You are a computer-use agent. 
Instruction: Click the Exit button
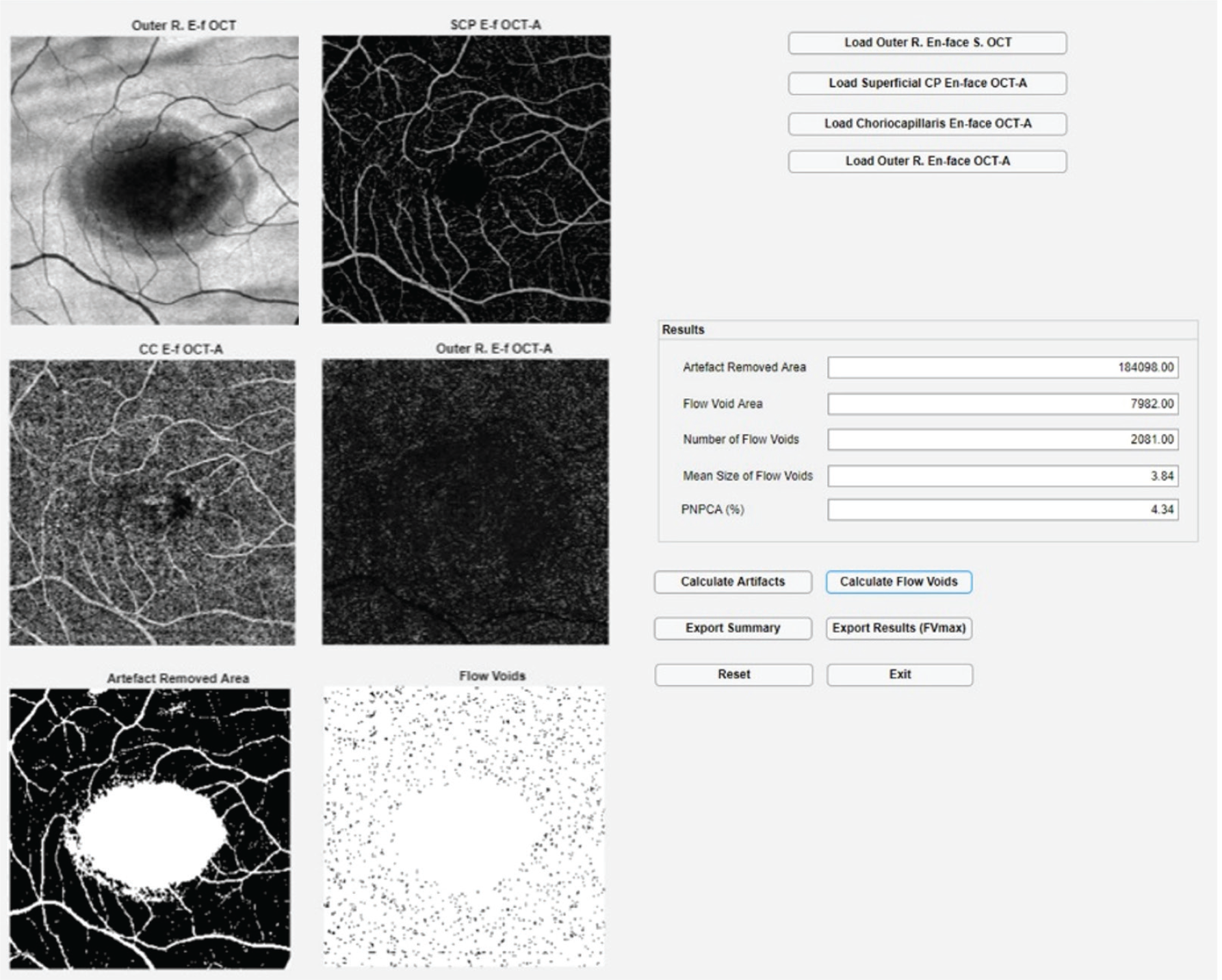899,674
